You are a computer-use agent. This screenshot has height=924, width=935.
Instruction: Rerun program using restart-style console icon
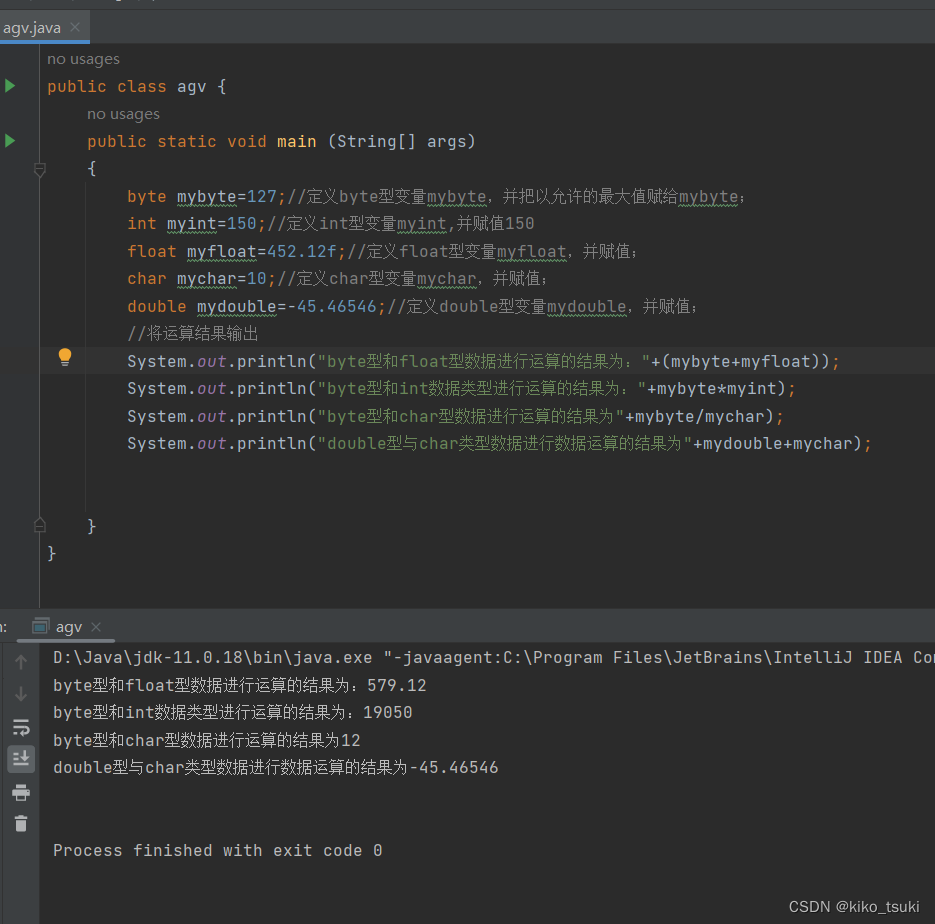coord(20,727)
